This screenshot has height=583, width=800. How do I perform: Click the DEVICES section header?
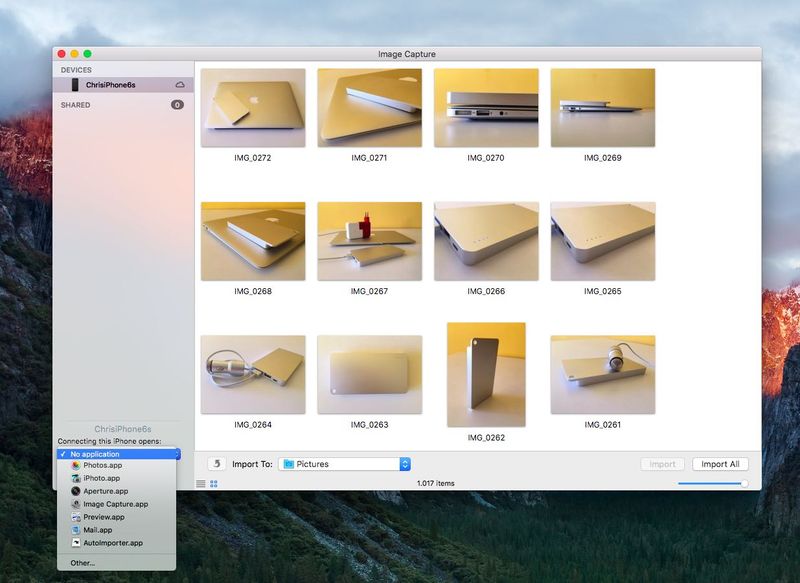click(x=76, y=70)
